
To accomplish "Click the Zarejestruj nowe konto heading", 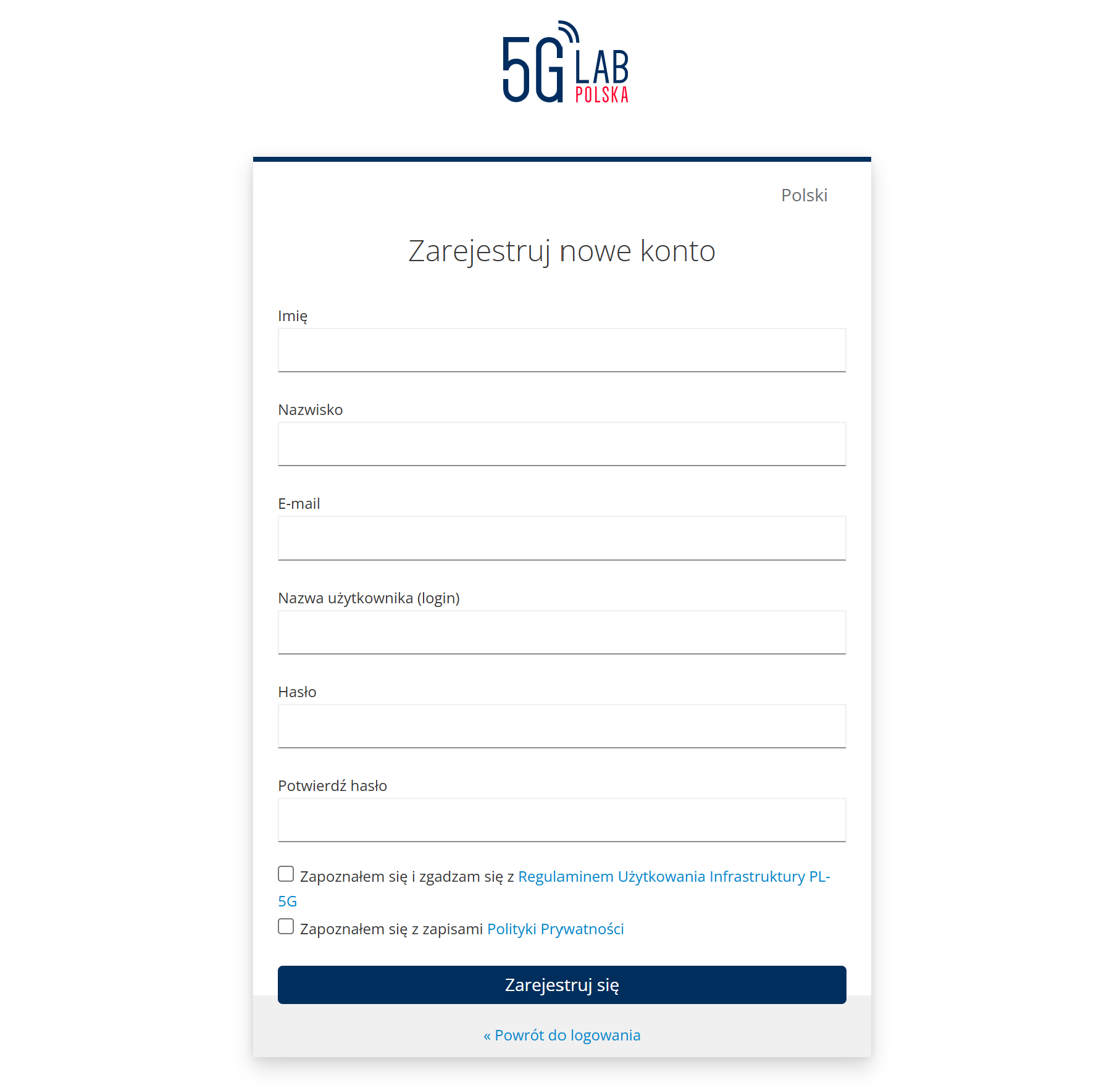I will 561,251.
